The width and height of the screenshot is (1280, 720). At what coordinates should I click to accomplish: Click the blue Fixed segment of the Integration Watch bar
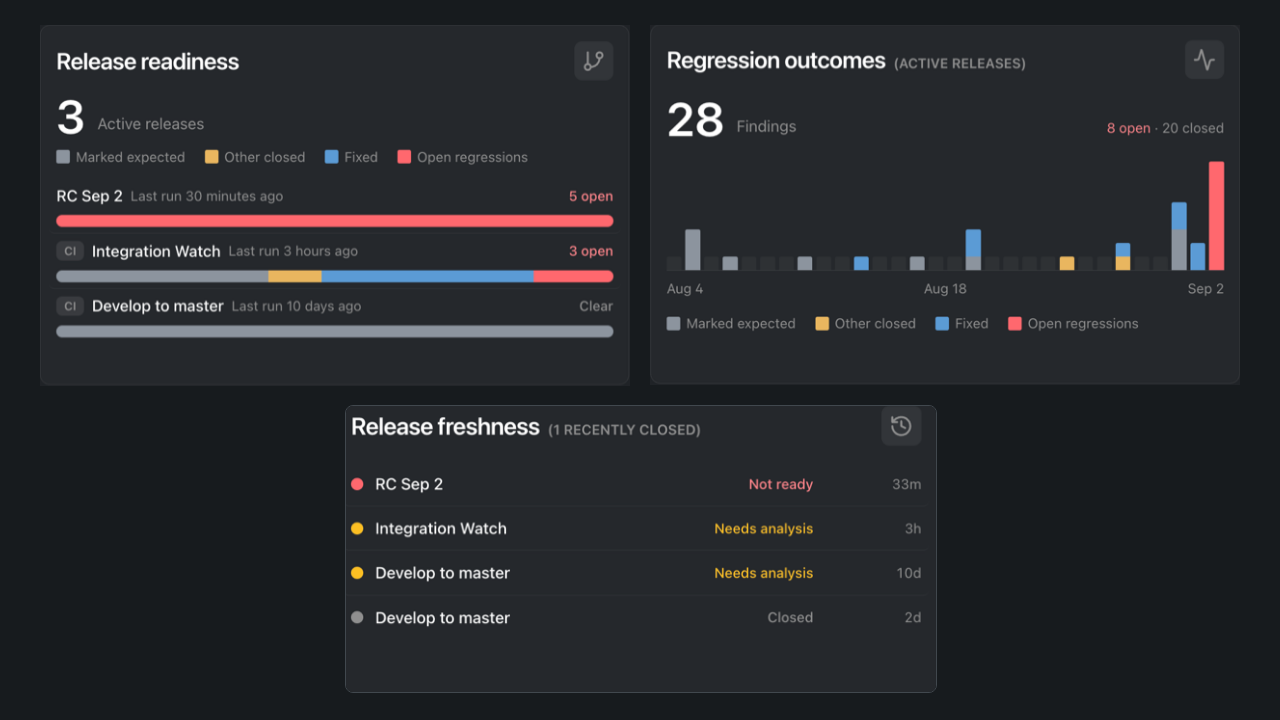(x=427, y=276)
